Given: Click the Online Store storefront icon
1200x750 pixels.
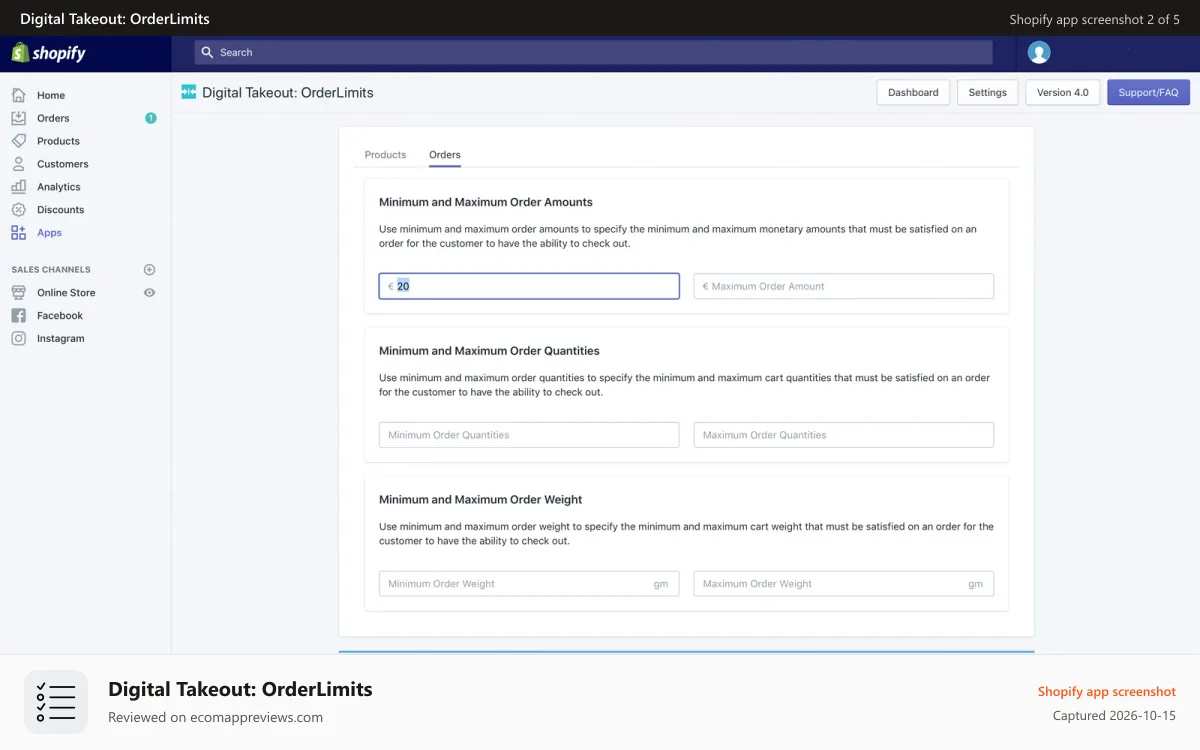Looking at the screenshot, I should coord(18,293).
